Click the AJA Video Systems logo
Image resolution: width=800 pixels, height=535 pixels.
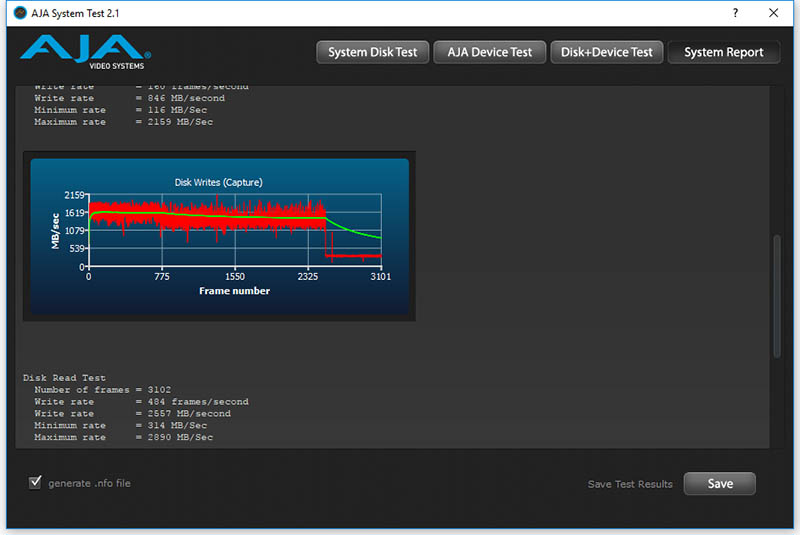[85, 53]
